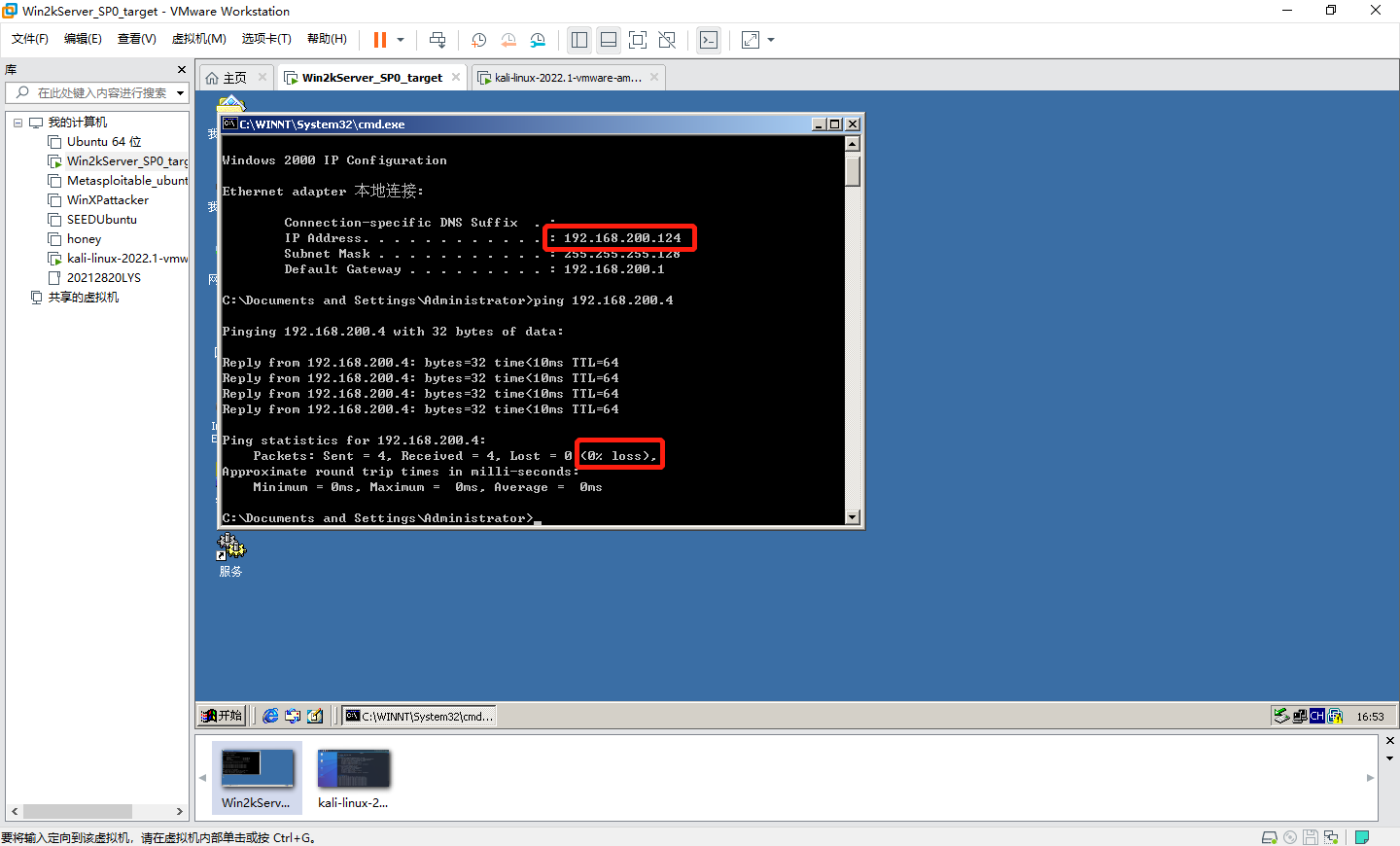The image size is (1400, 846).
Task: Open the Windows 2000 开始 start menu
Action: [x=222, y=716]
